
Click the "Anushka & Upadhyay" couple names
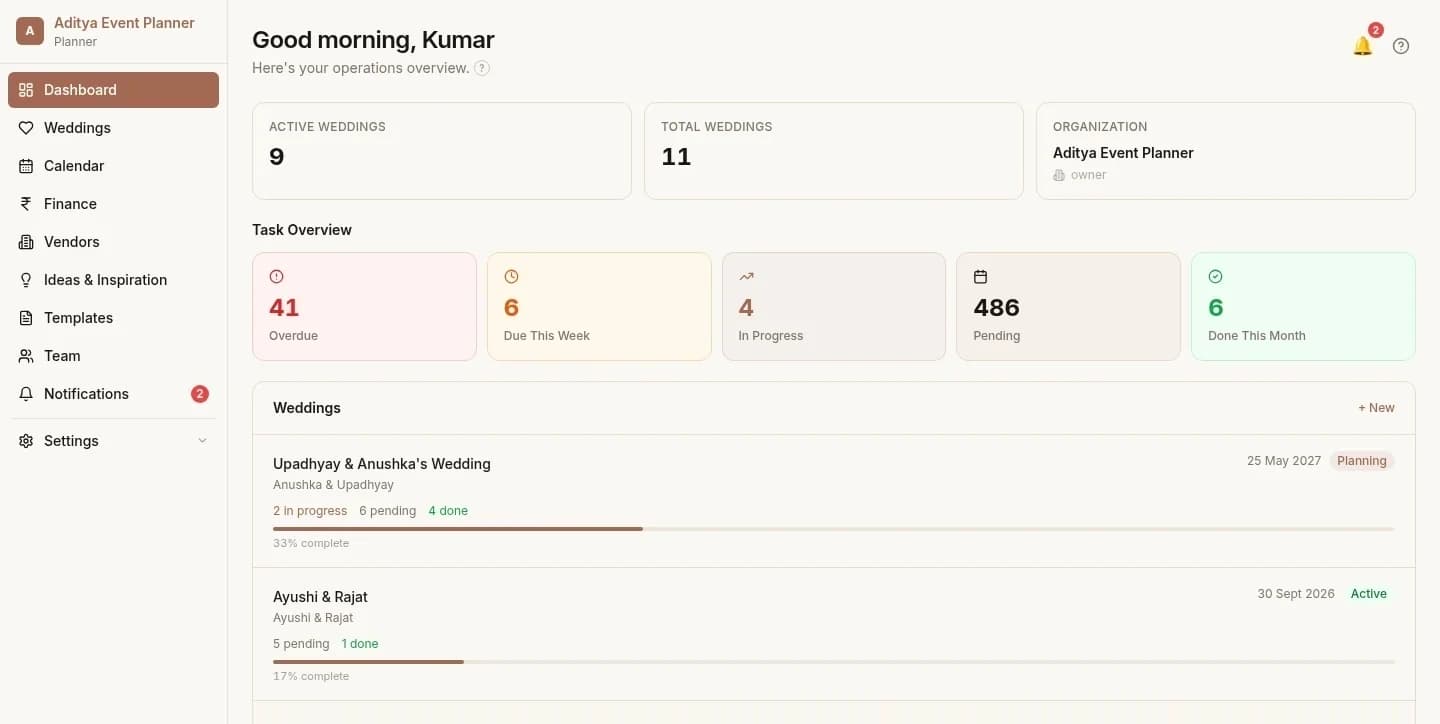pos(333,485)
